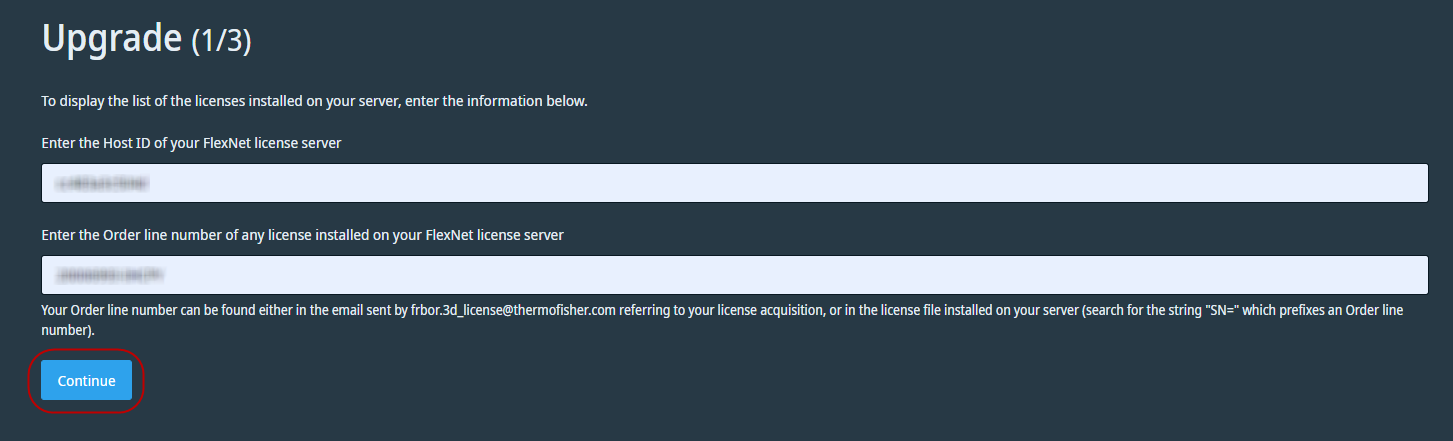
Task: Click the blurred Order line number value
Action: pos(109,275)
